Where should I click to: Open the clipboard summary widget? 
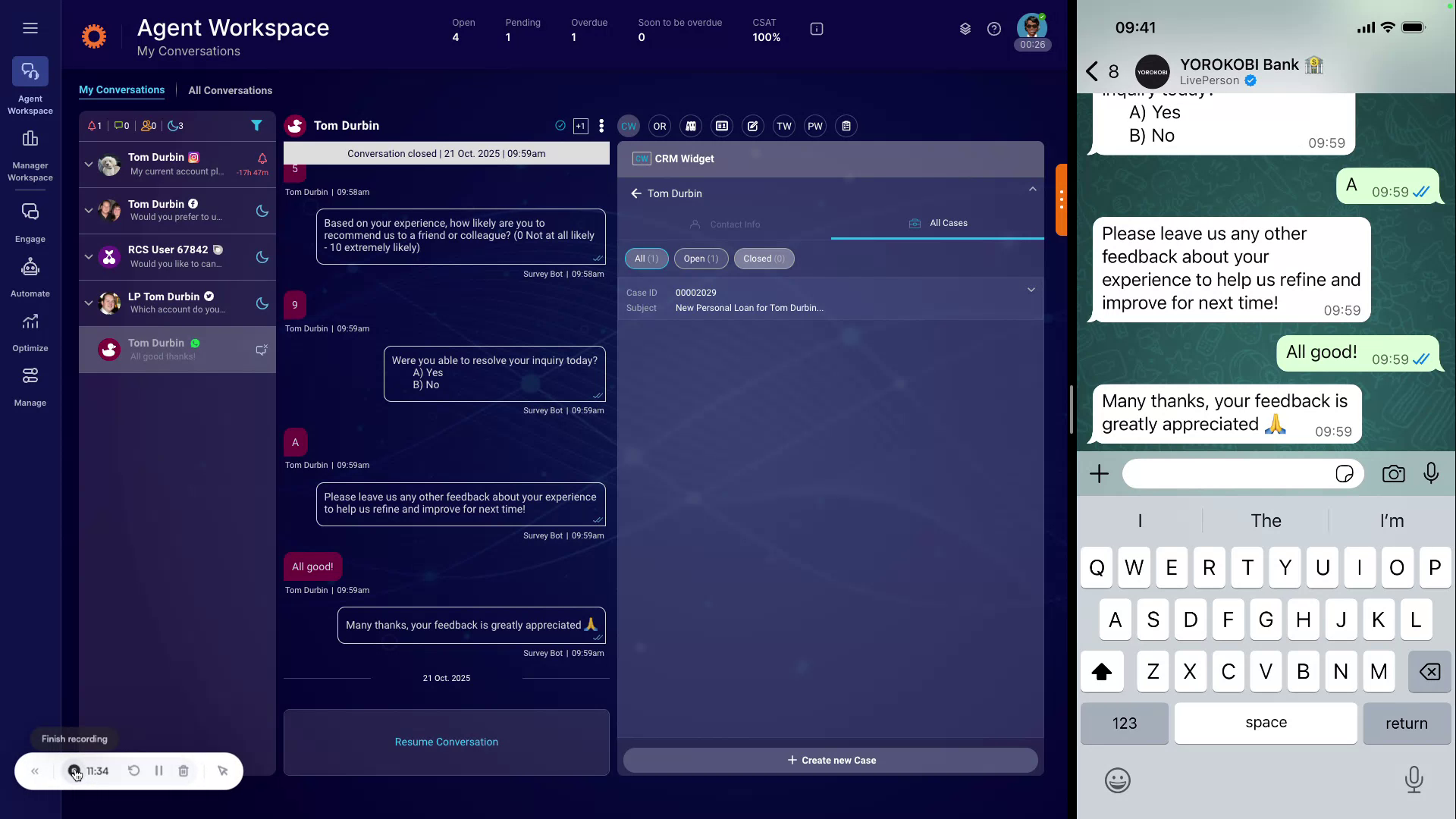click(846, 126)
